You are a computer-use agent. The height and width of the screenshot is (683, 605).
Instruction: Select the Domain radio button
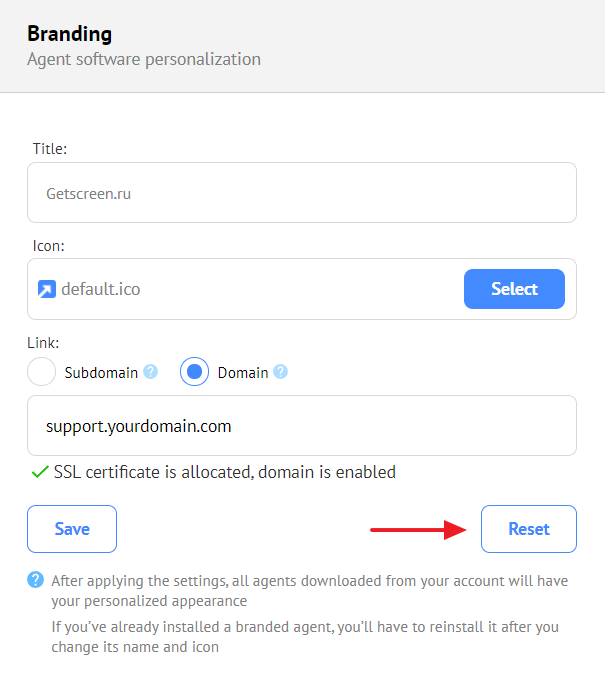194,372
